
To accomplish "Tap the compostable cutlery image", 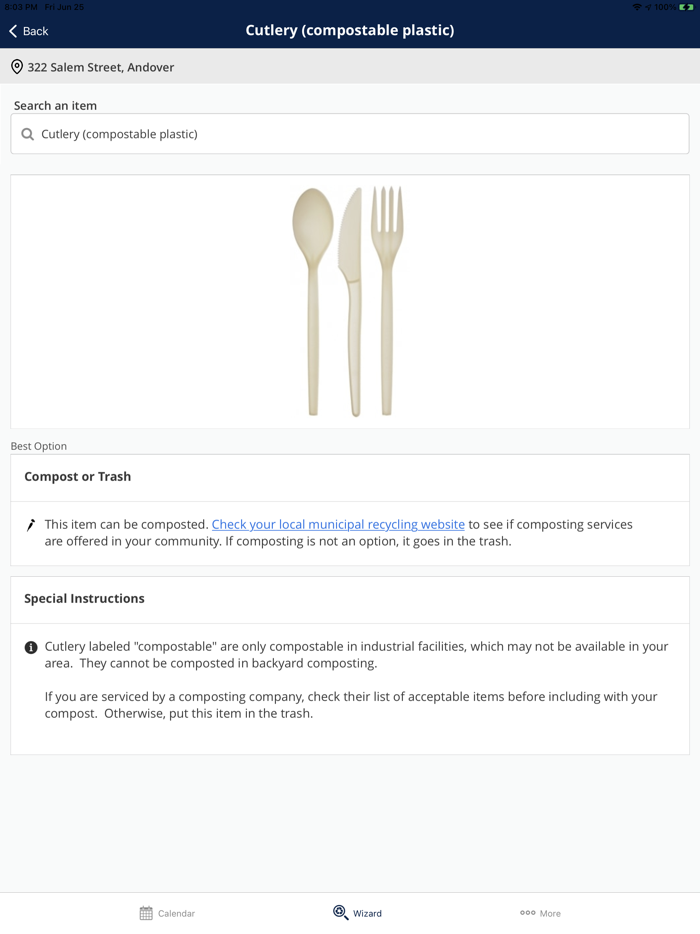I will click(x=349, y=301).
